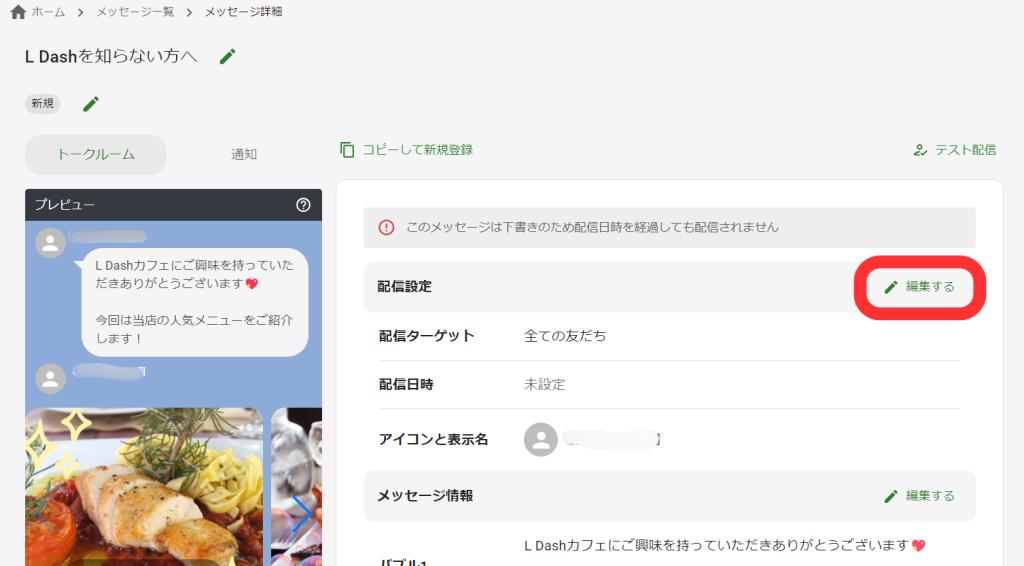This screenshot has height=566, width=1024.
Task: Click 未設定 delivery date value
Action: pyautogui.click(x=545, y=385)
